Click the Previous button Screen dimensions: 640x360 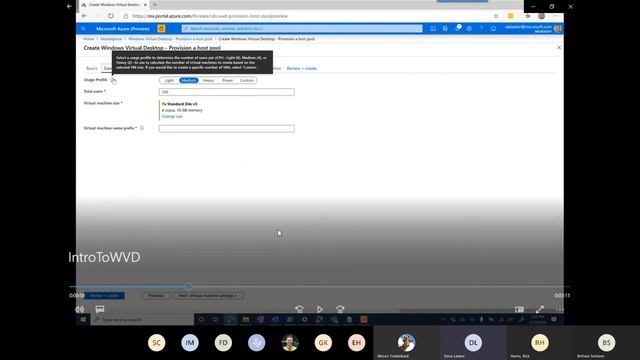pos(156,296)
